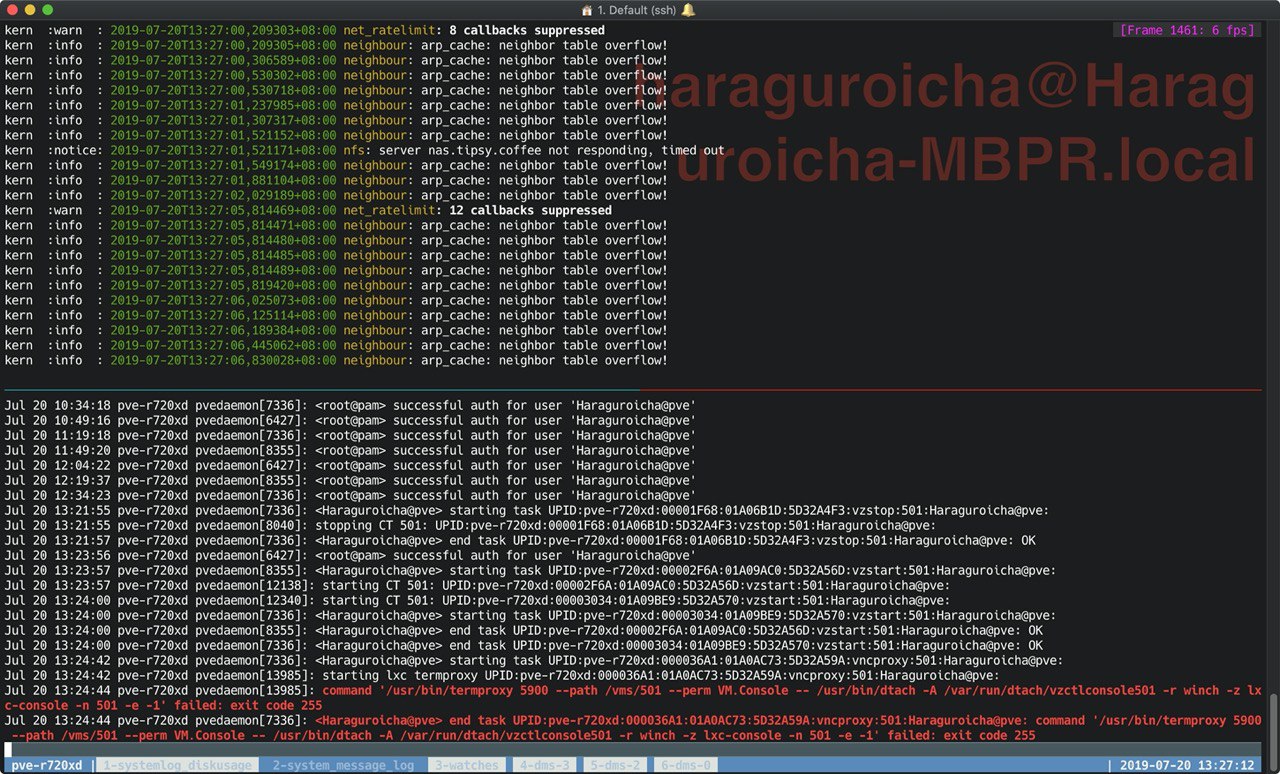Image resolution: width=1280 pixels, height=774 pixels.
Task: Click the 'Jul 20 13:23:56' successful auth line
Action: tap(350, 555)
